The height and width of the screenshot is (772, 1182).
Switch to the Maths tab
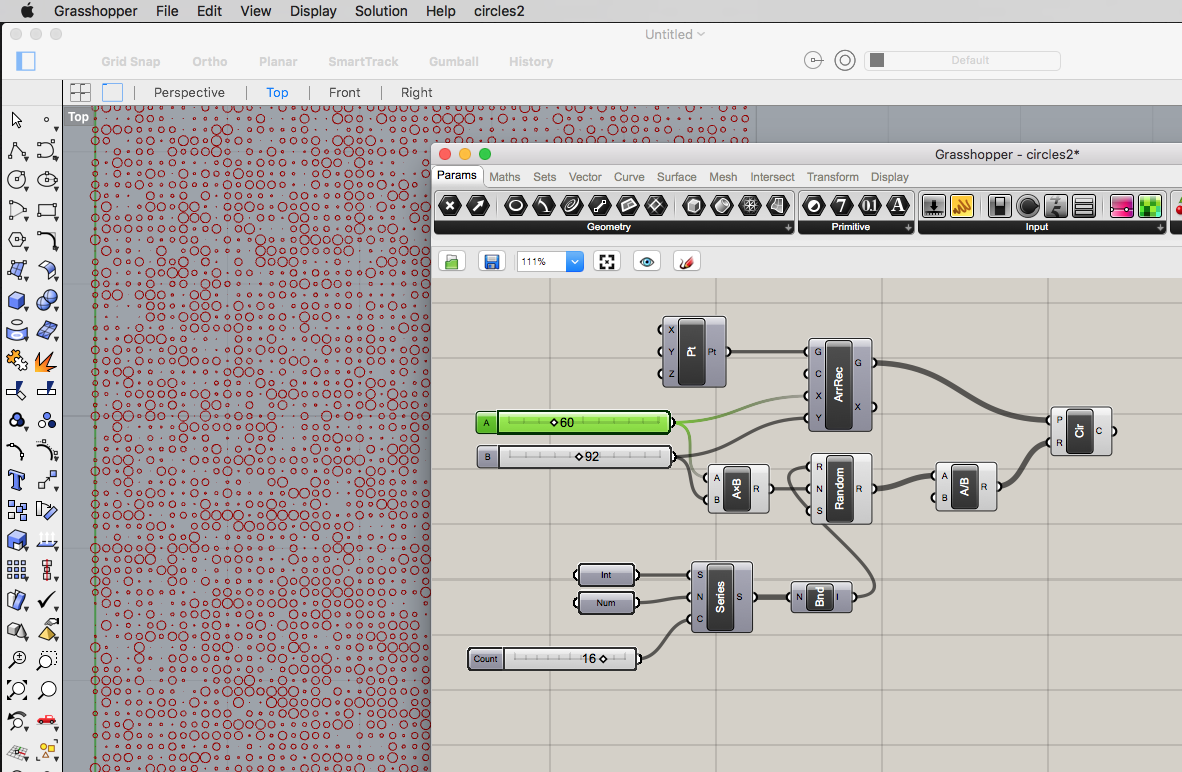(x=505, y=177)
